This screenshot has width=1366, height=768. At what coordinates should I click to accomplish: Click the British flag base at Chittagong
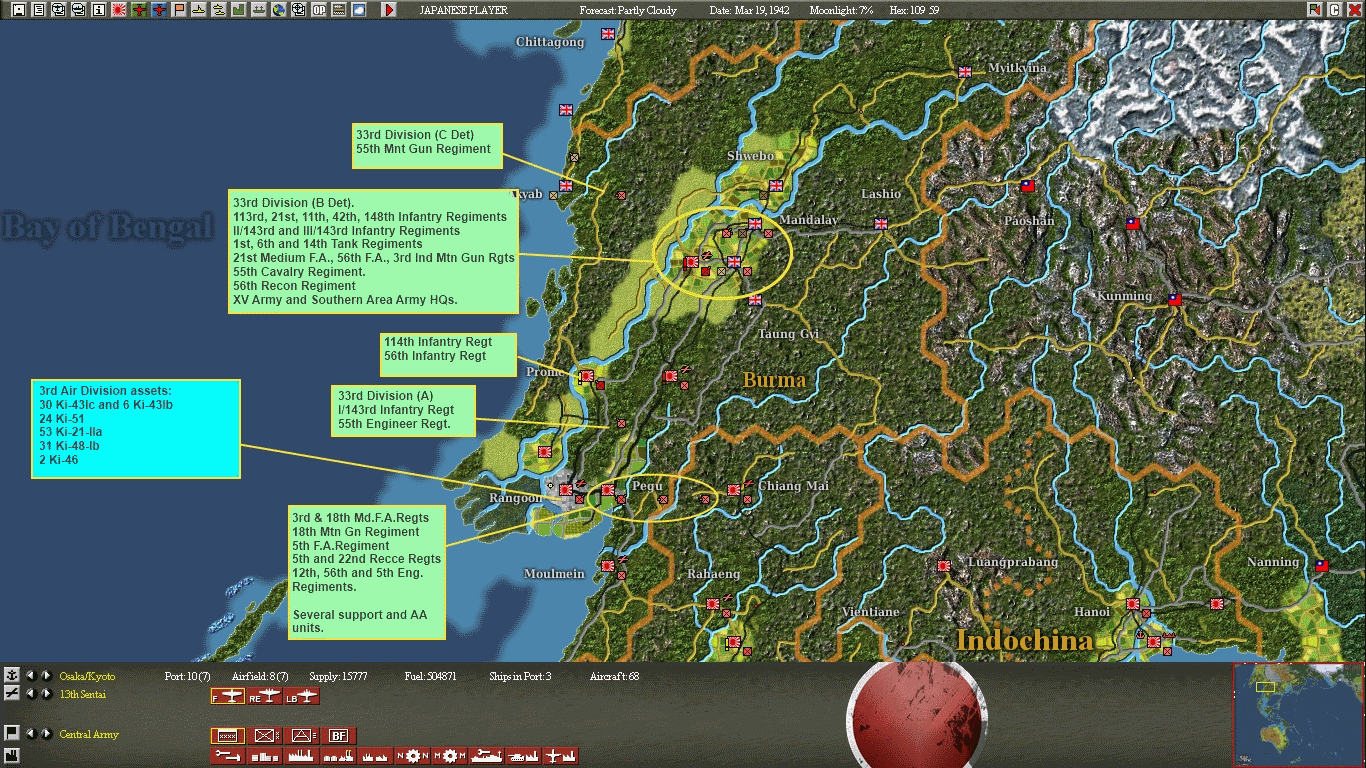(x=607, y=34)
